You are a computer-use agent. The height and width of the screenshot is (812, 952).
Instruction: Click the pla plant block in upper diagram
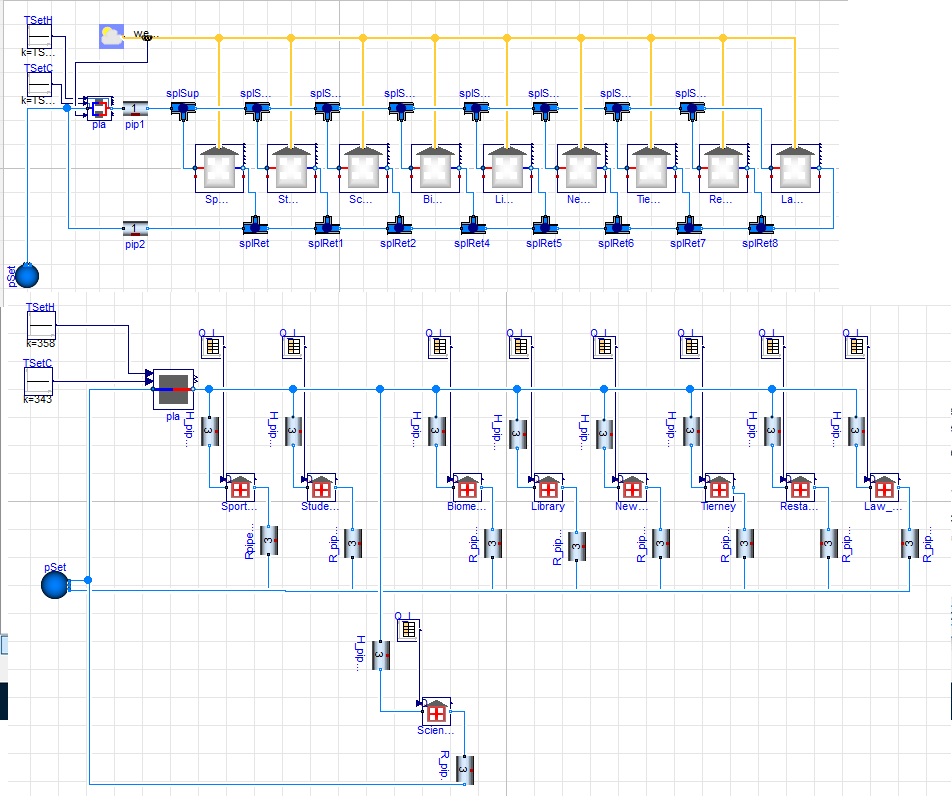point(100,108)
